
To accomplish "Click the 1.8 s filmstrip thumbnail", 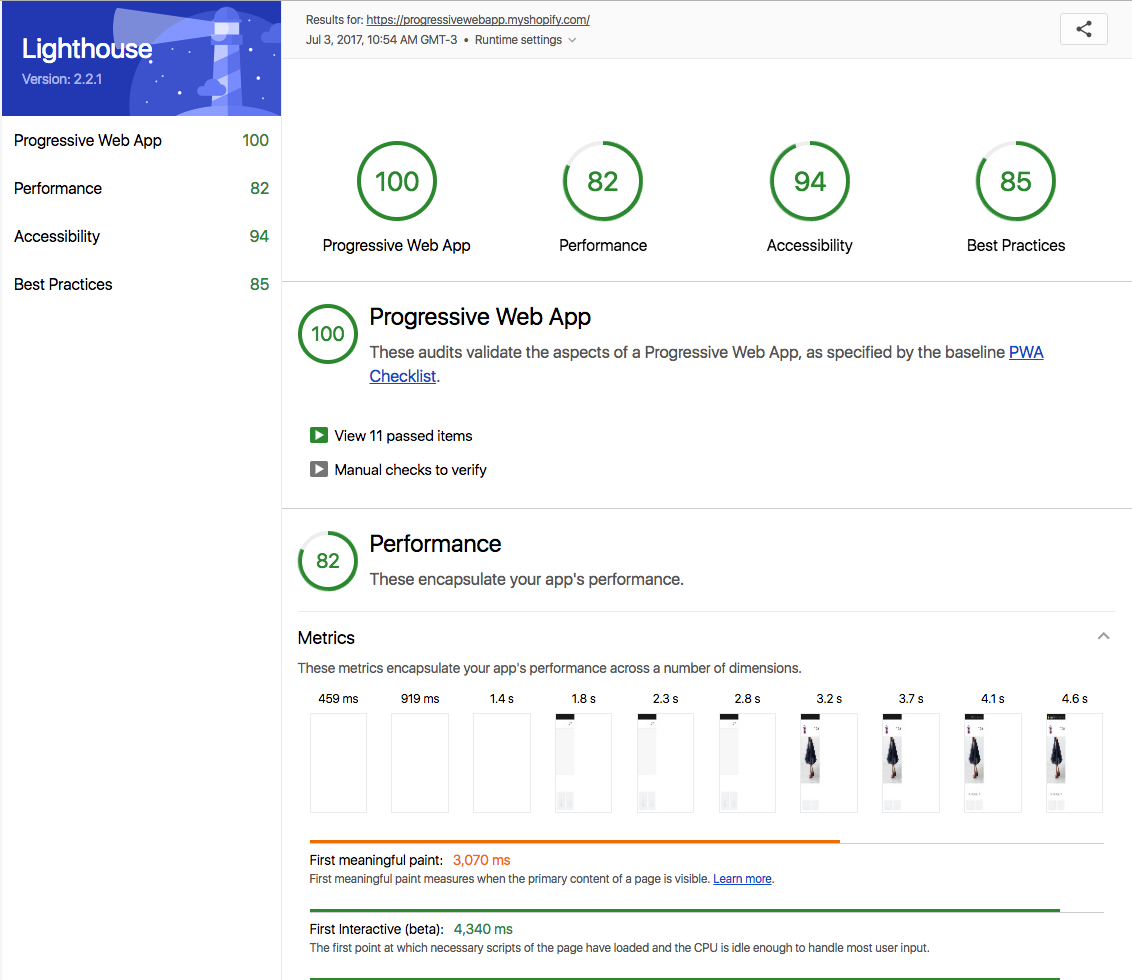I will click(x=583, y=763).
